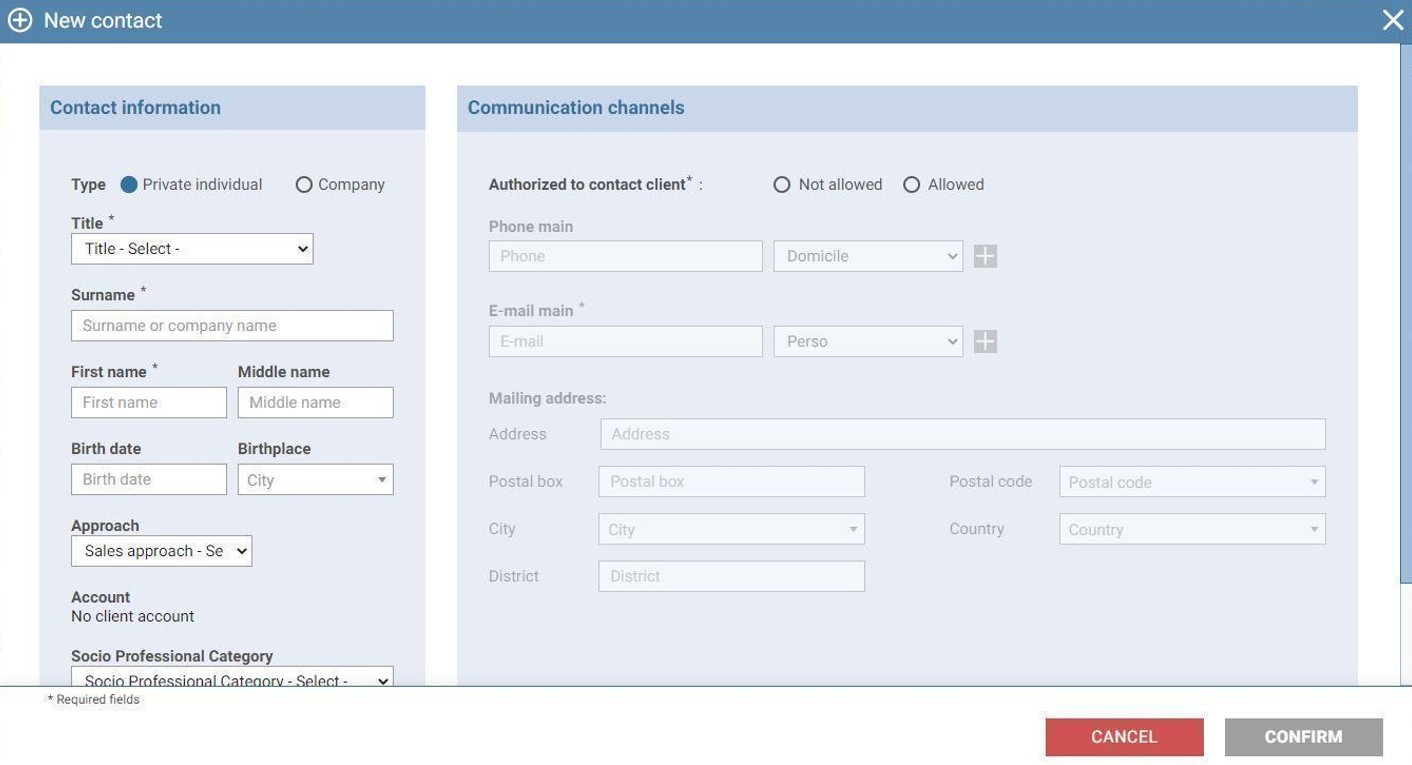Image resolution: width=1412 pixels, height=765 pixels.
Task: Click the E-mail input field
Action: 625,341
